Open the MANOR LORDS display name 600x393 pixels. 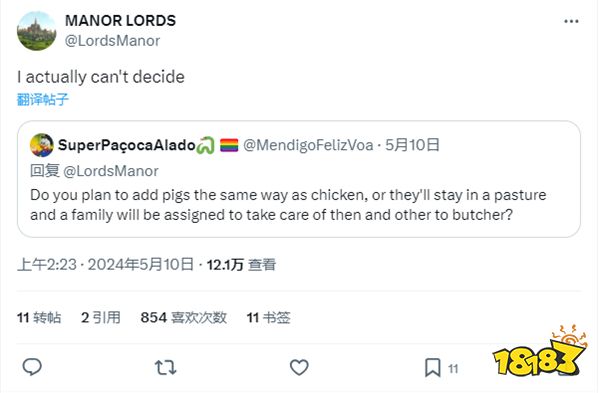click(x=121, y=21)
